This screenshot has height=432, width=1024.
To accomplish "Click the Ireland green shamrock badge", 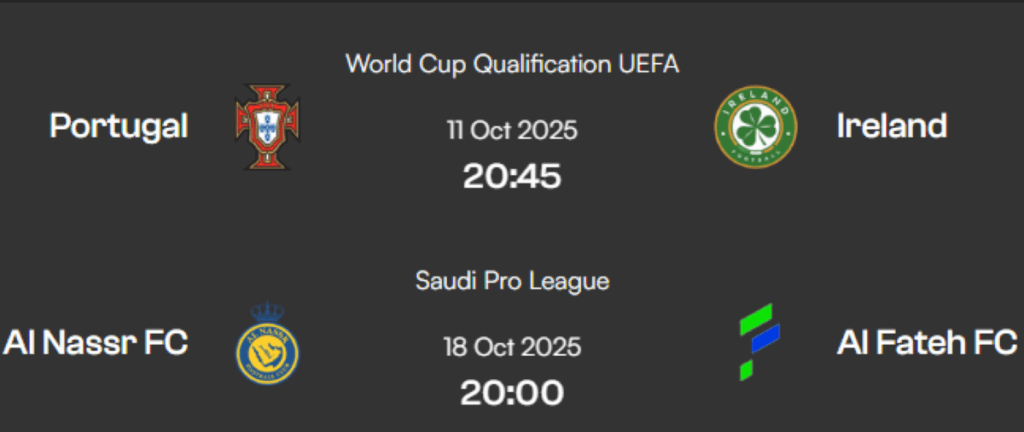I will pos(755,127).
